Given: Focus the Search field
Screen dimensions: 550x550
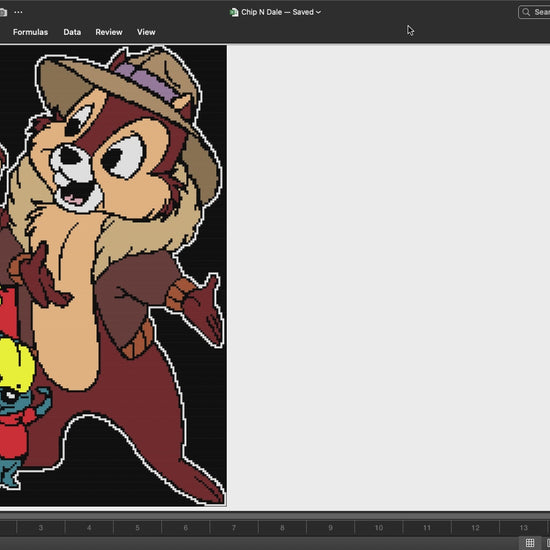Looking at the screenshot, I should click(x=534, y=12).
